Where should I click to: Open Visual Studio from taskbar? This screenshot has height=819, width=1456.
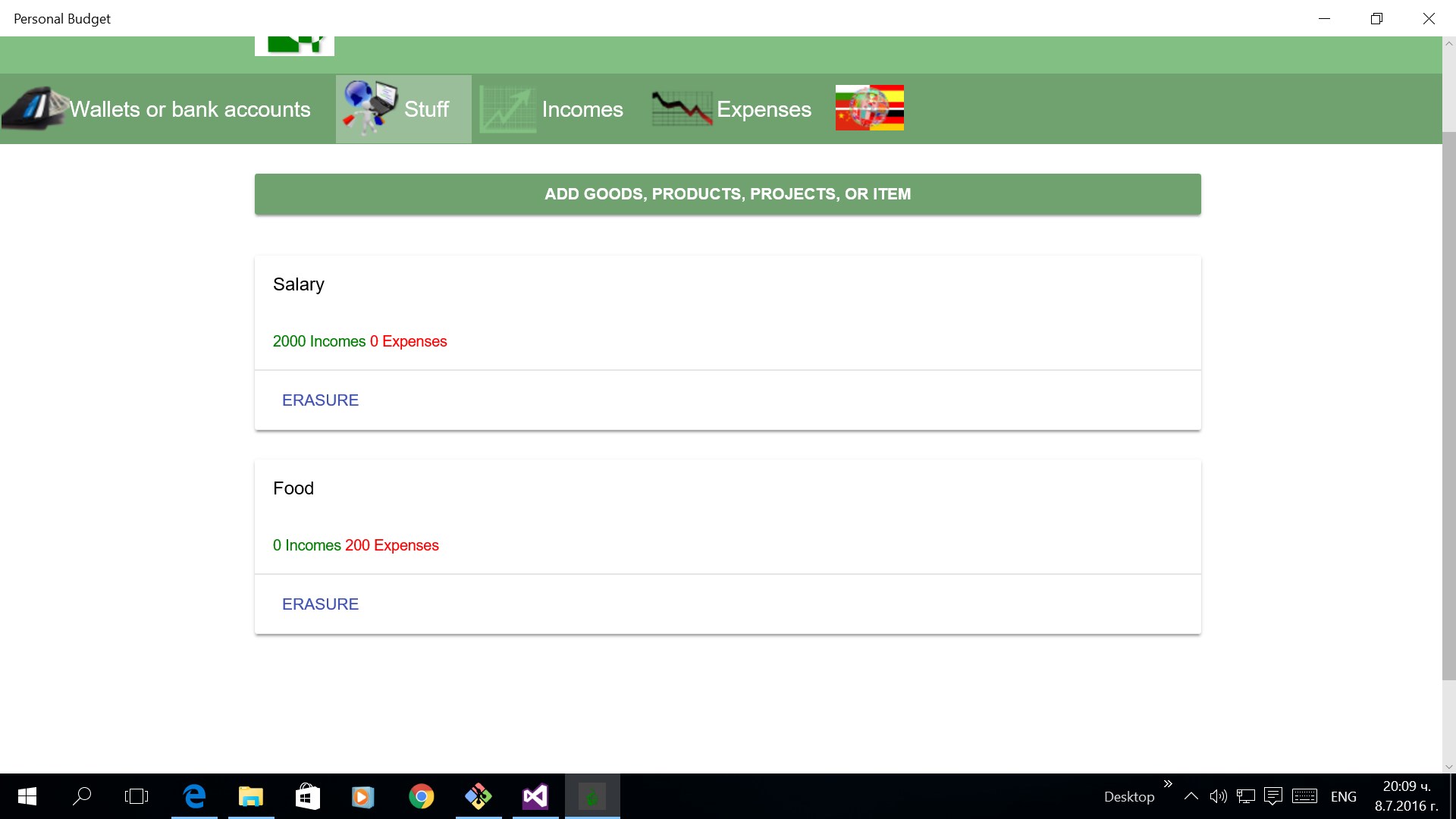tap(535, 796)
